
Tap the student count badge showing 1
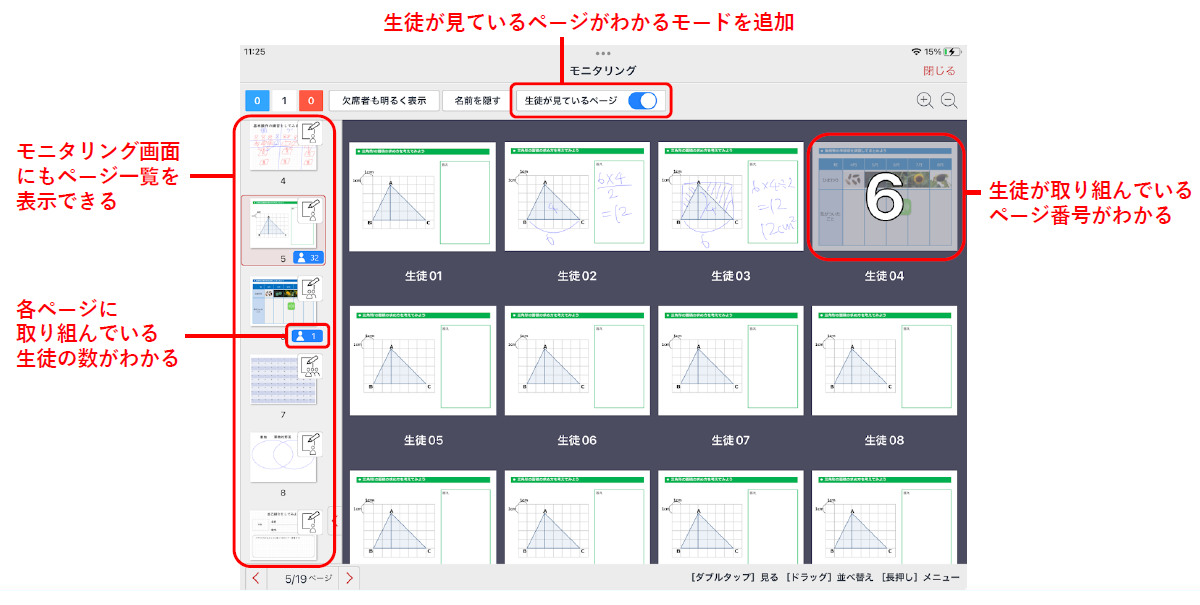307,334
